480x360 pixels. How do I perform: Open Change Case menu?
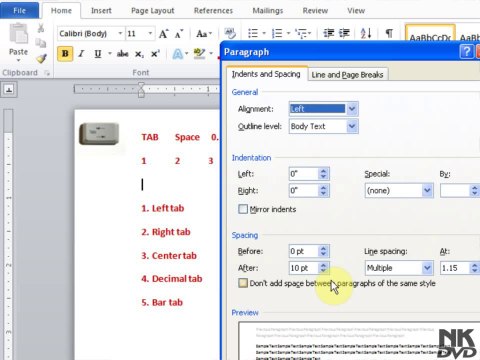click(x=204, y=34)
